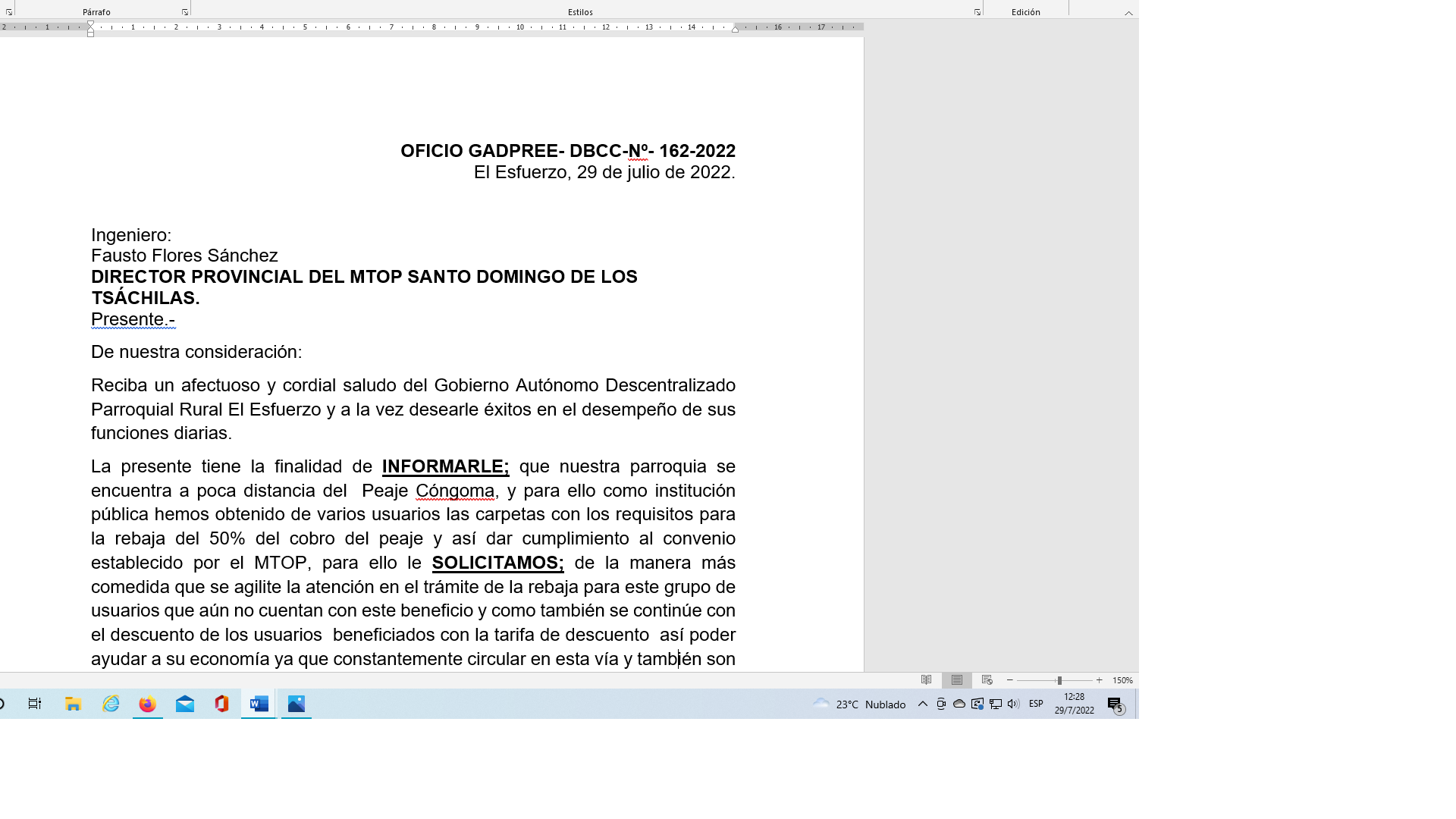Open Mail app in taskbar

pyautogui.click(x=185, y=704)
